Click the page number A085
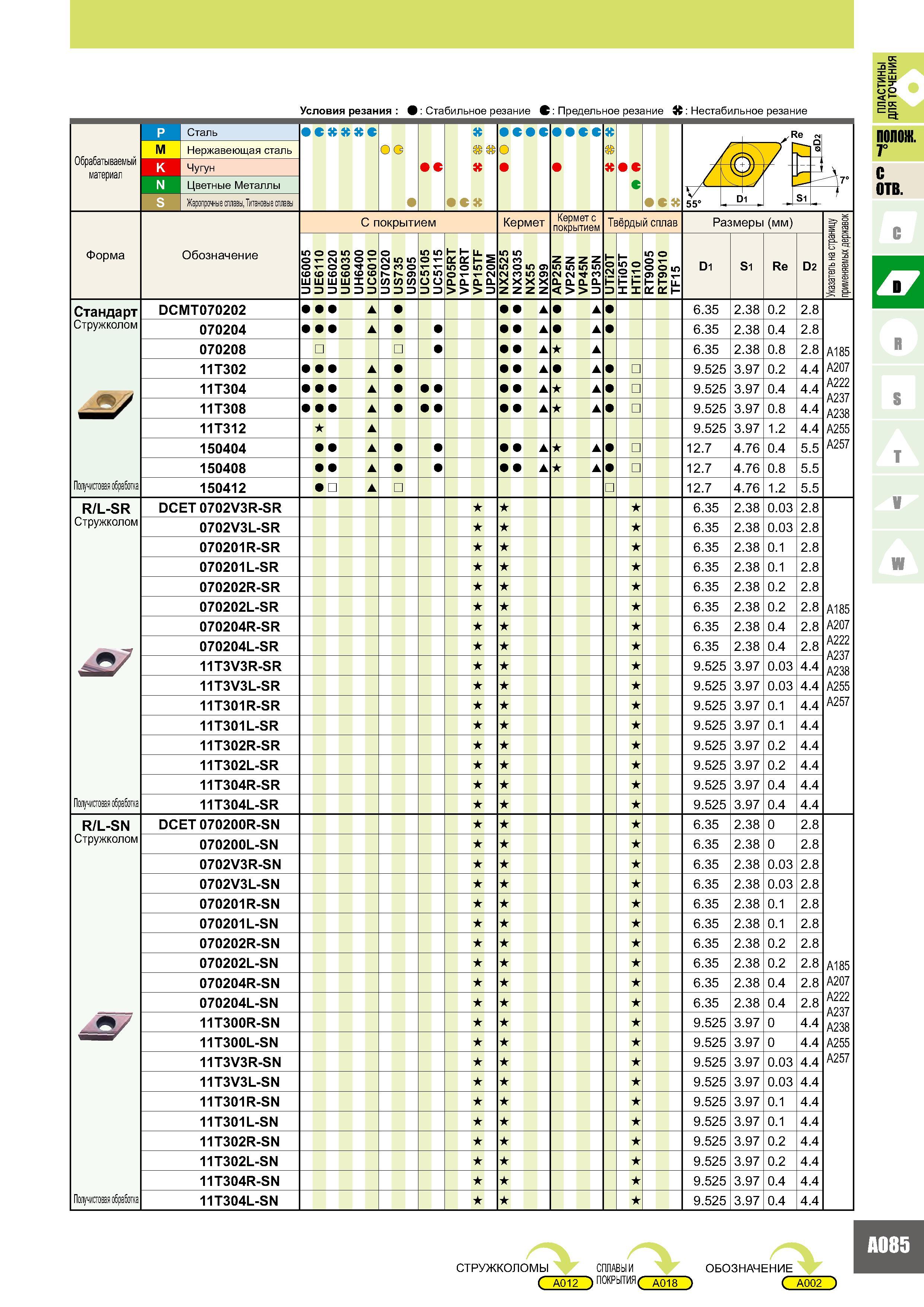Image resolution: width=924 pixels, height=1307 pixels. (889, 1245)
